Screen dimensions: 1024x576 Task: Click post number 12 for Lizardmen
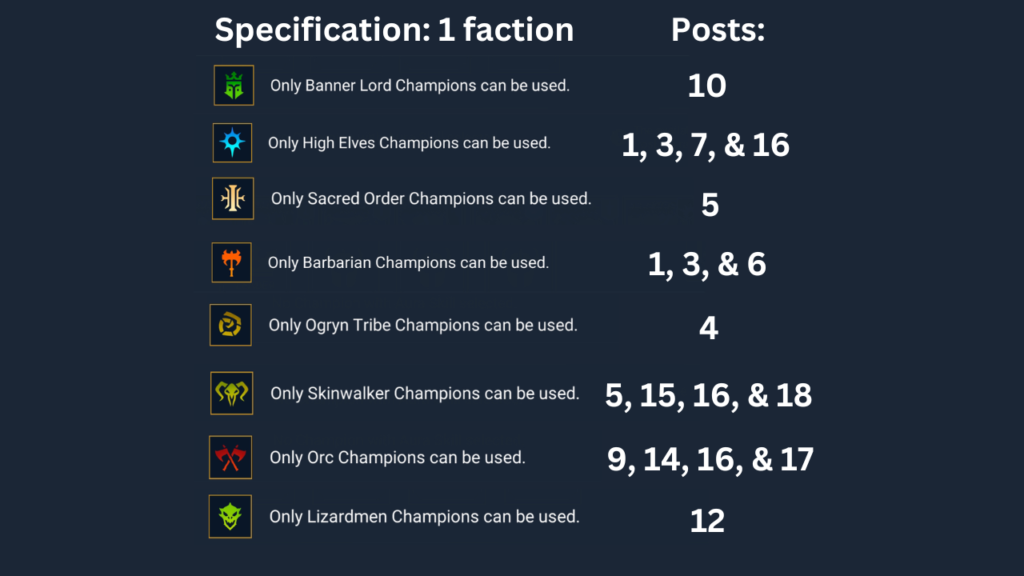(707, 520)
